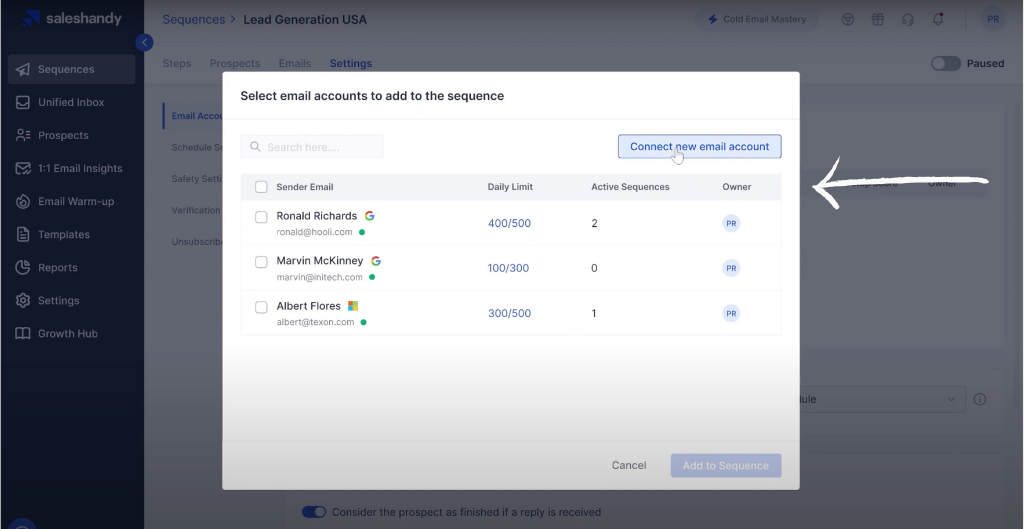Image resolution: width=1024 pixels, height=529 pixels.
Task: Click the Saleshandy logo
Action: [71, 18]
